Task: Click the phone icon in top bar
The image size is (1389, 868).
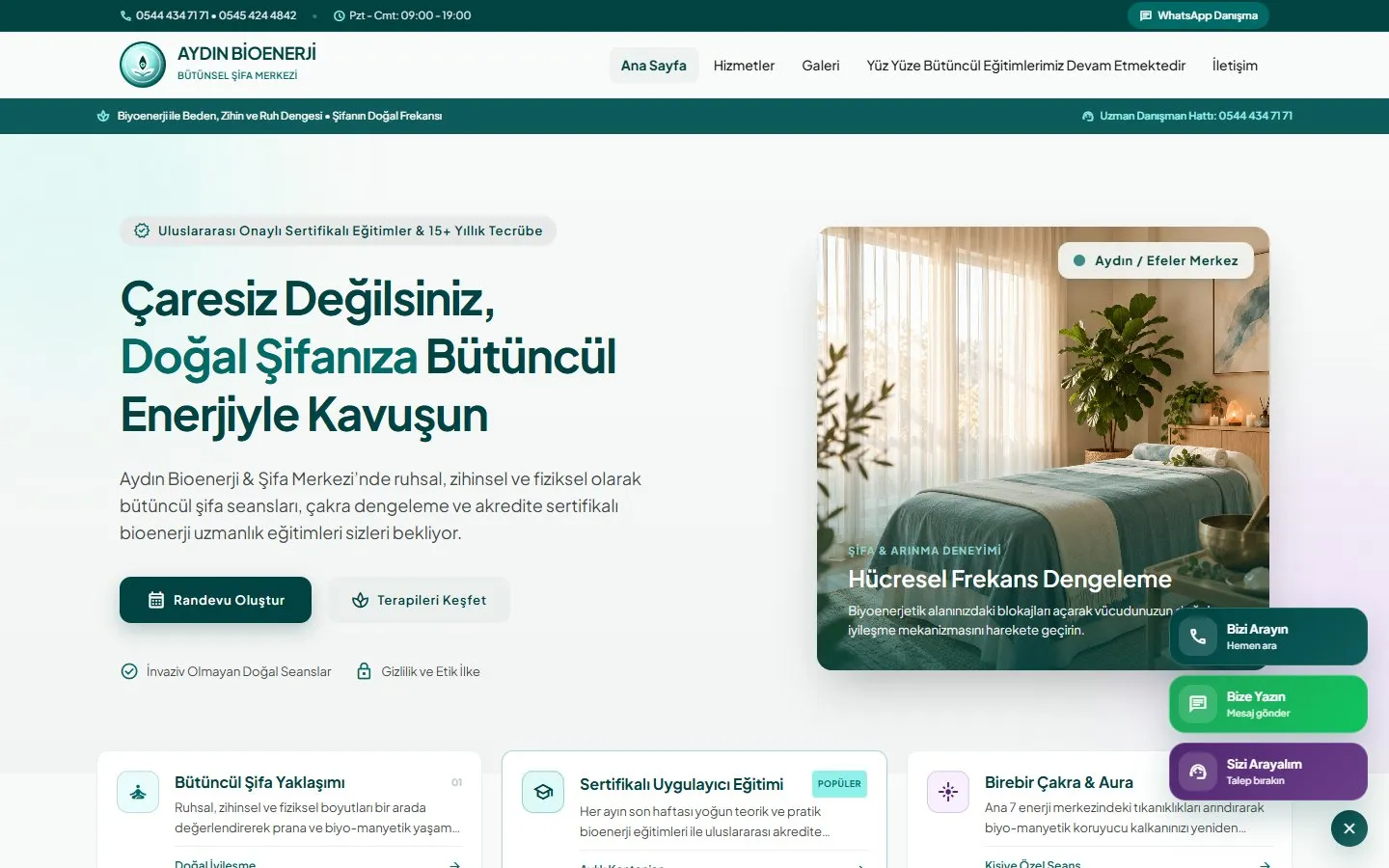Action: [125, 15]
